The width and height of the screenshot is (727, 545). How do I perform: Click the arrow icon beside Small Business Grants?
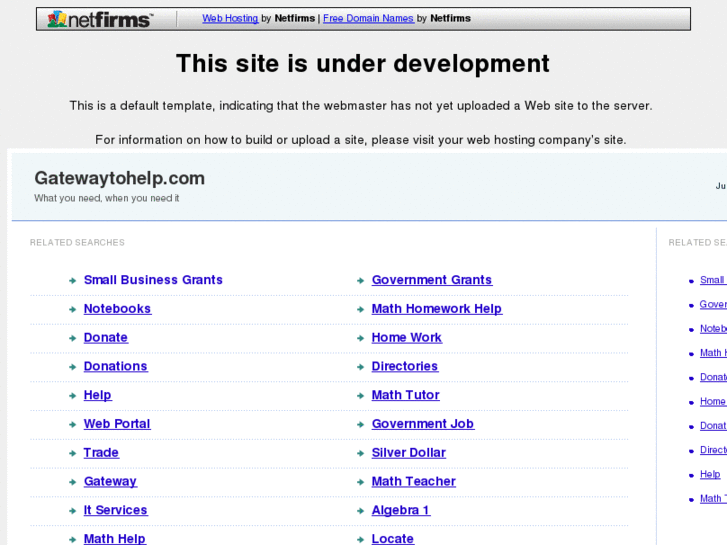(x=72, y=281)
